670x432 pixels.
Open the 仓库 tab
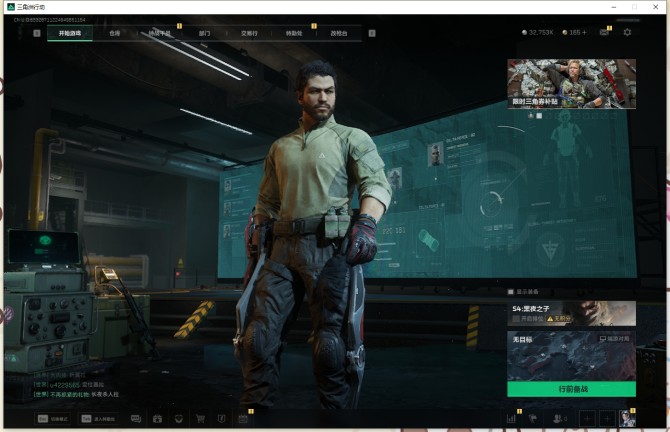pyautogui.click(x=115, y=33)
